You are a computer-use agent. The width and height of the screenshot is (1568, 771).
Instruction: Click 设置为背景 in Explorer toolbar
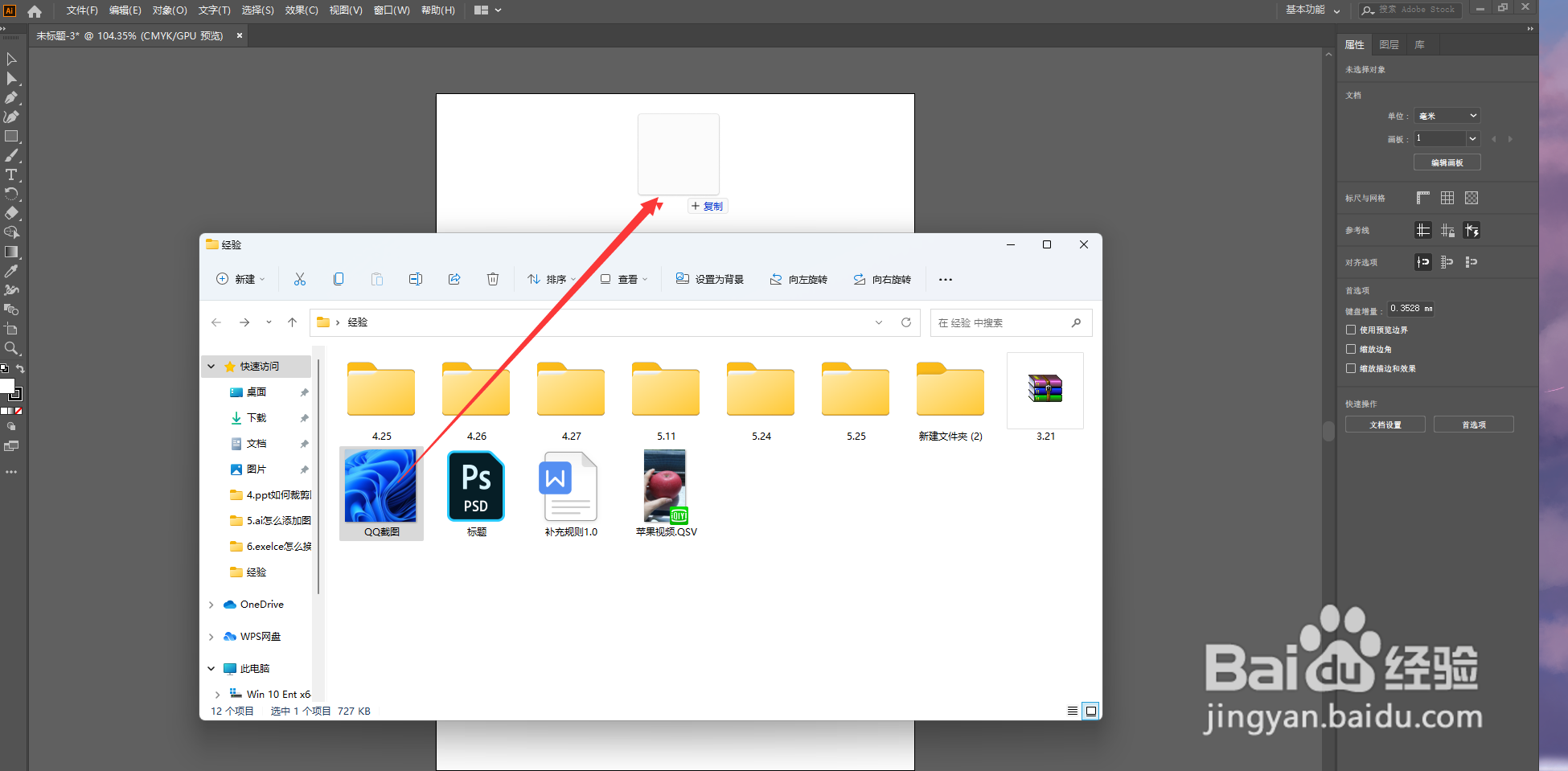tap(710, 279)
